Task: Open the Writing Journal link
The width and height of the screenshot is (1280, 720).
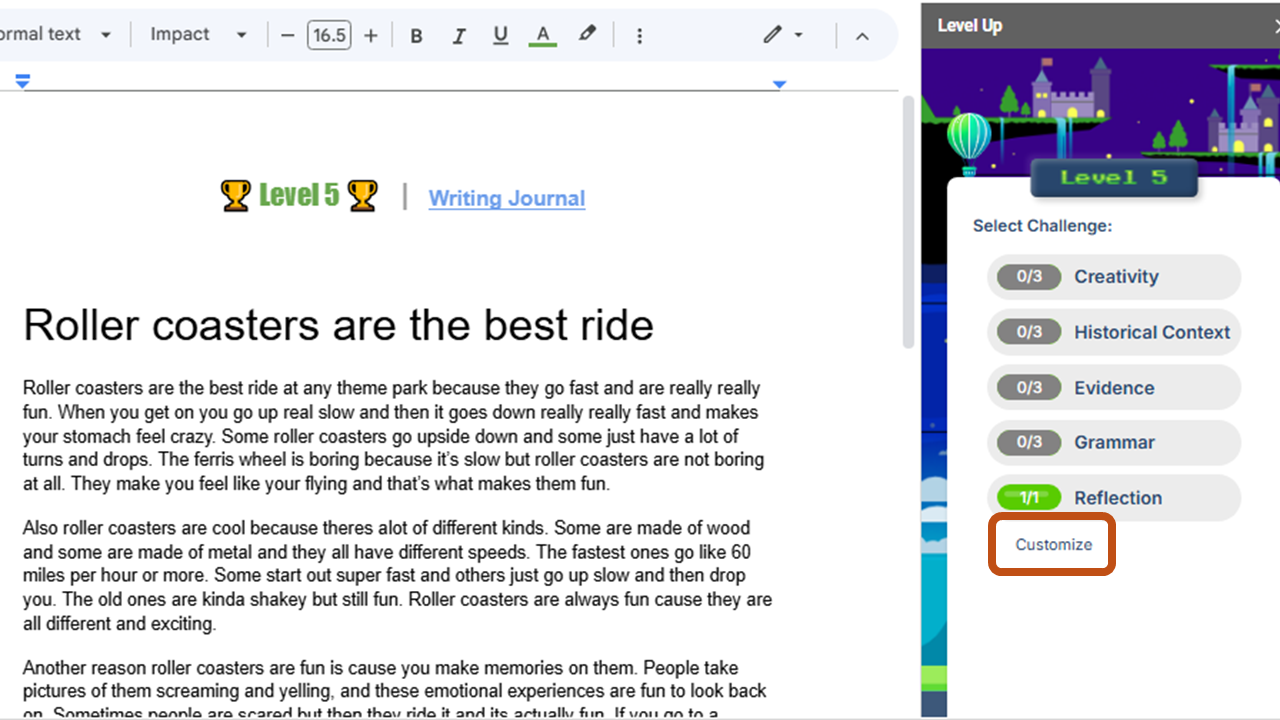Action: (x=507, y=198)
